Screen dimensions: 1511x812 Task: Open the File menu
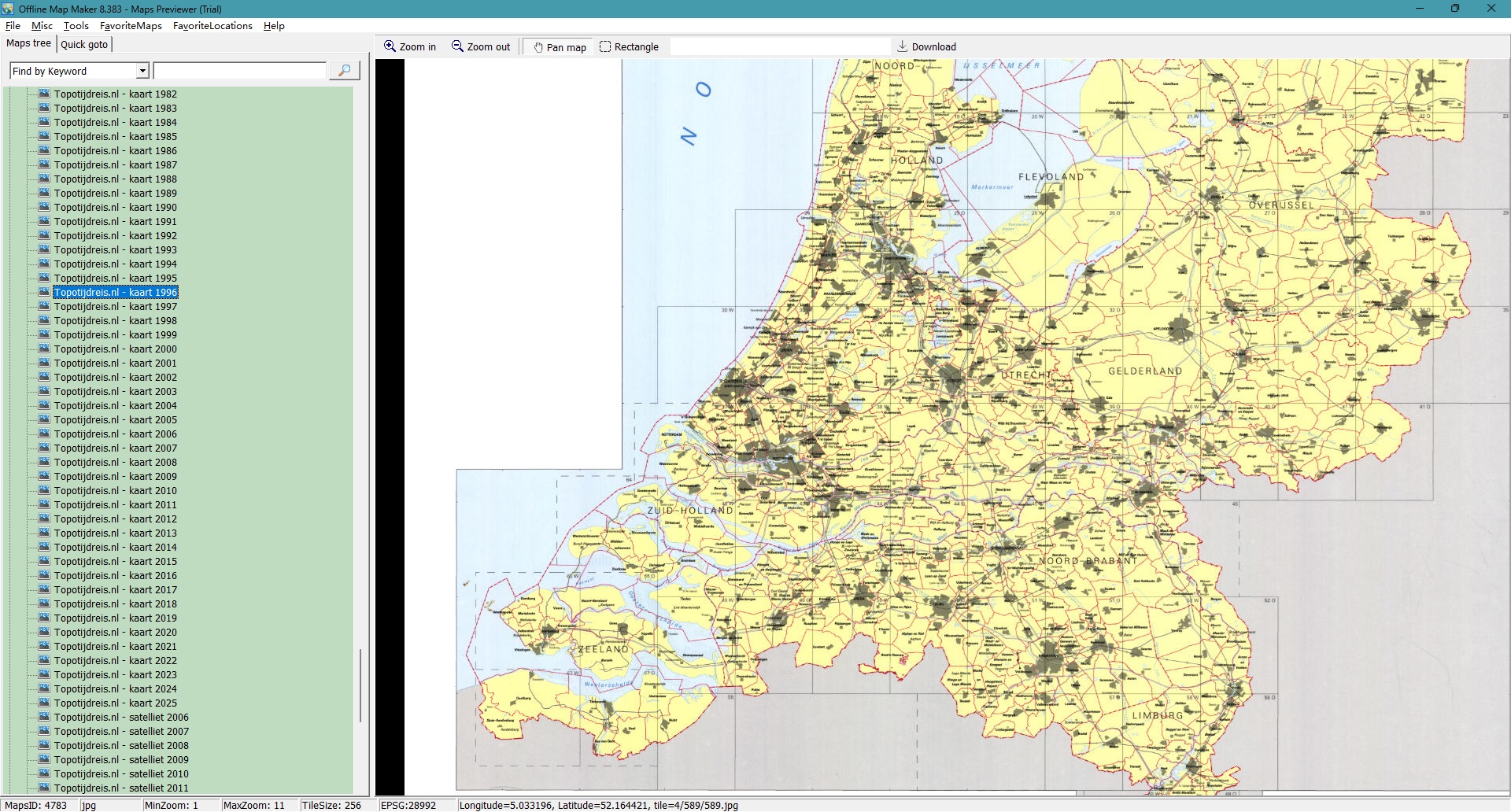13,26
